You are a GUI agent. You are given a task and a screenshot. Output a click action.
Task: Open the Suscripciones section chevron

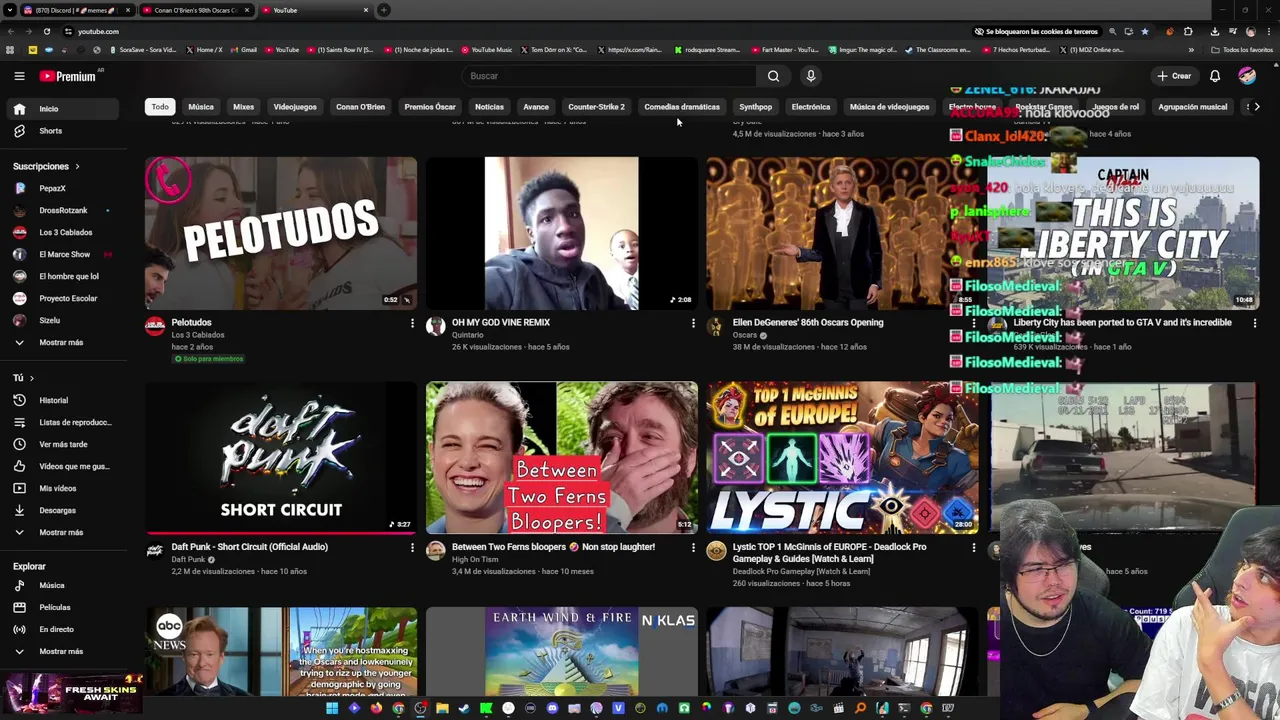click(x=77, y=166)
